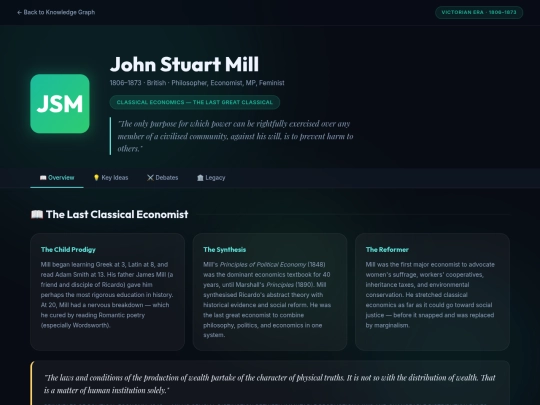Click the JSM avatar tile
The image size is (540, 405).
[60, 104]
